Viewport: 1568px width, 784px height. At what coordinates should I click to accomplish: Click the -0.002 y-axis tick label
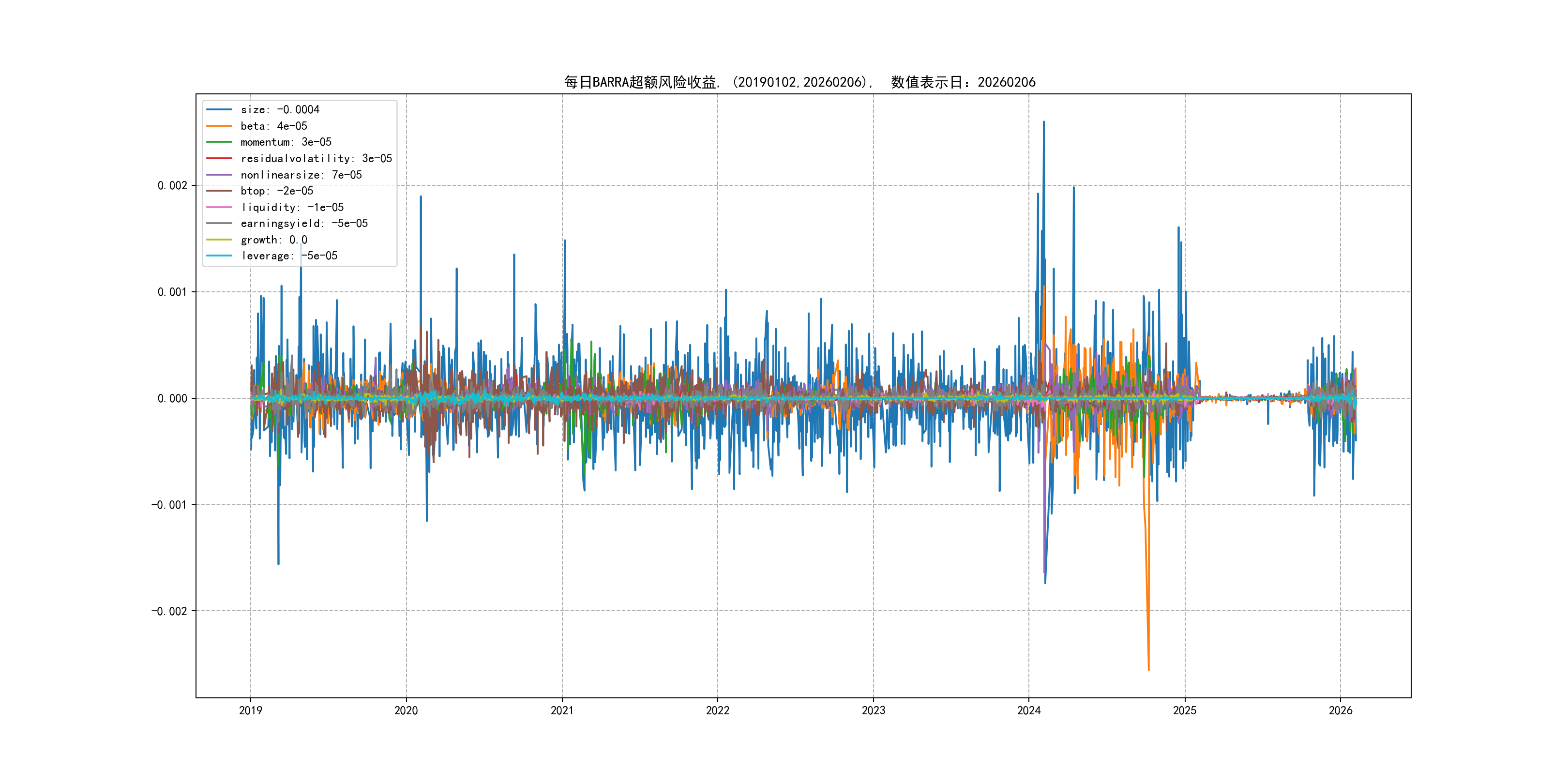pyautogui.click(x=169, y=611)
